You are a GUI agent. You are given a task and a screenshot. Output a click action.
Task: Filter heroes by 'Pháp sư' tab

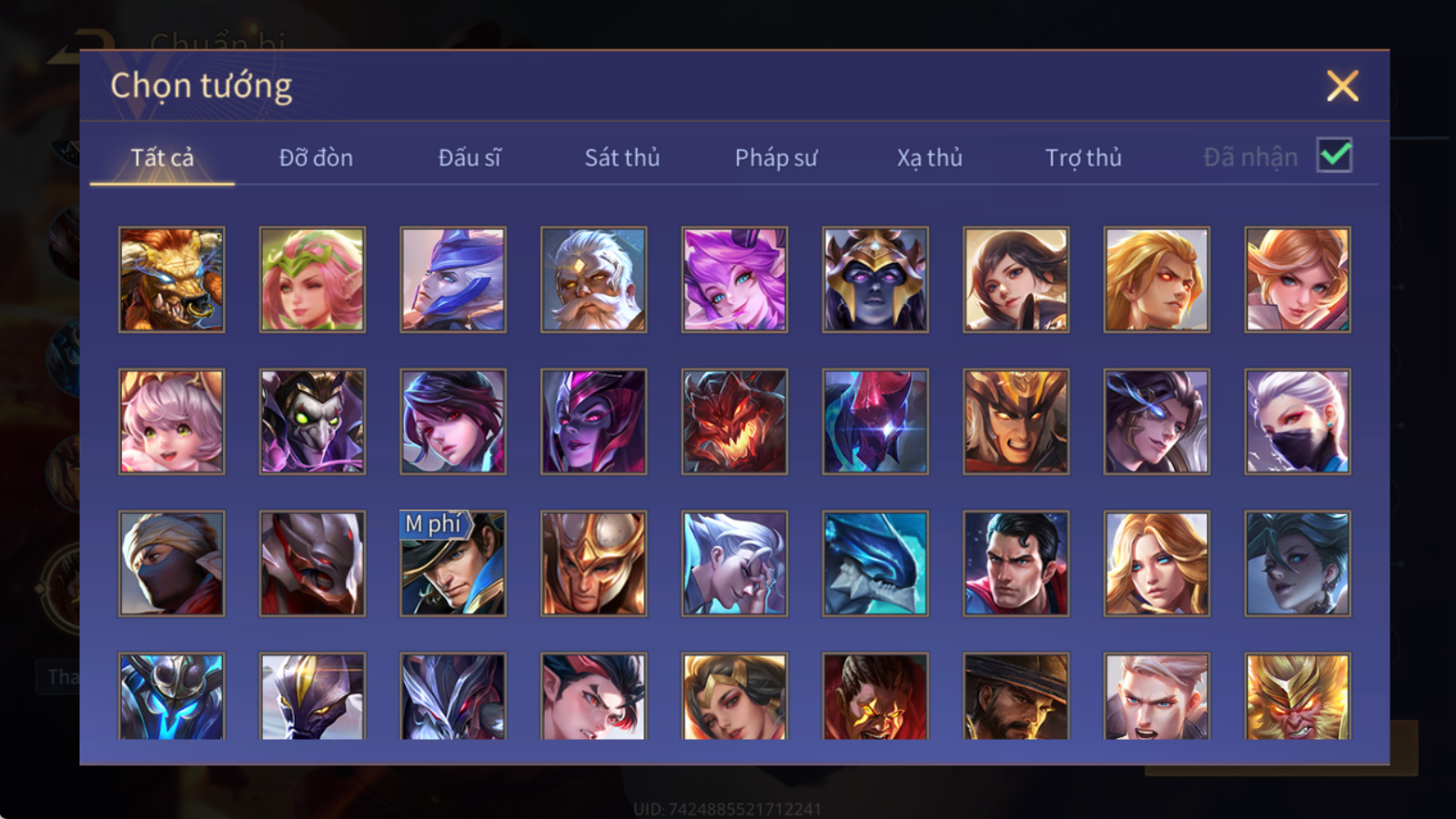(x=776, y=157)
